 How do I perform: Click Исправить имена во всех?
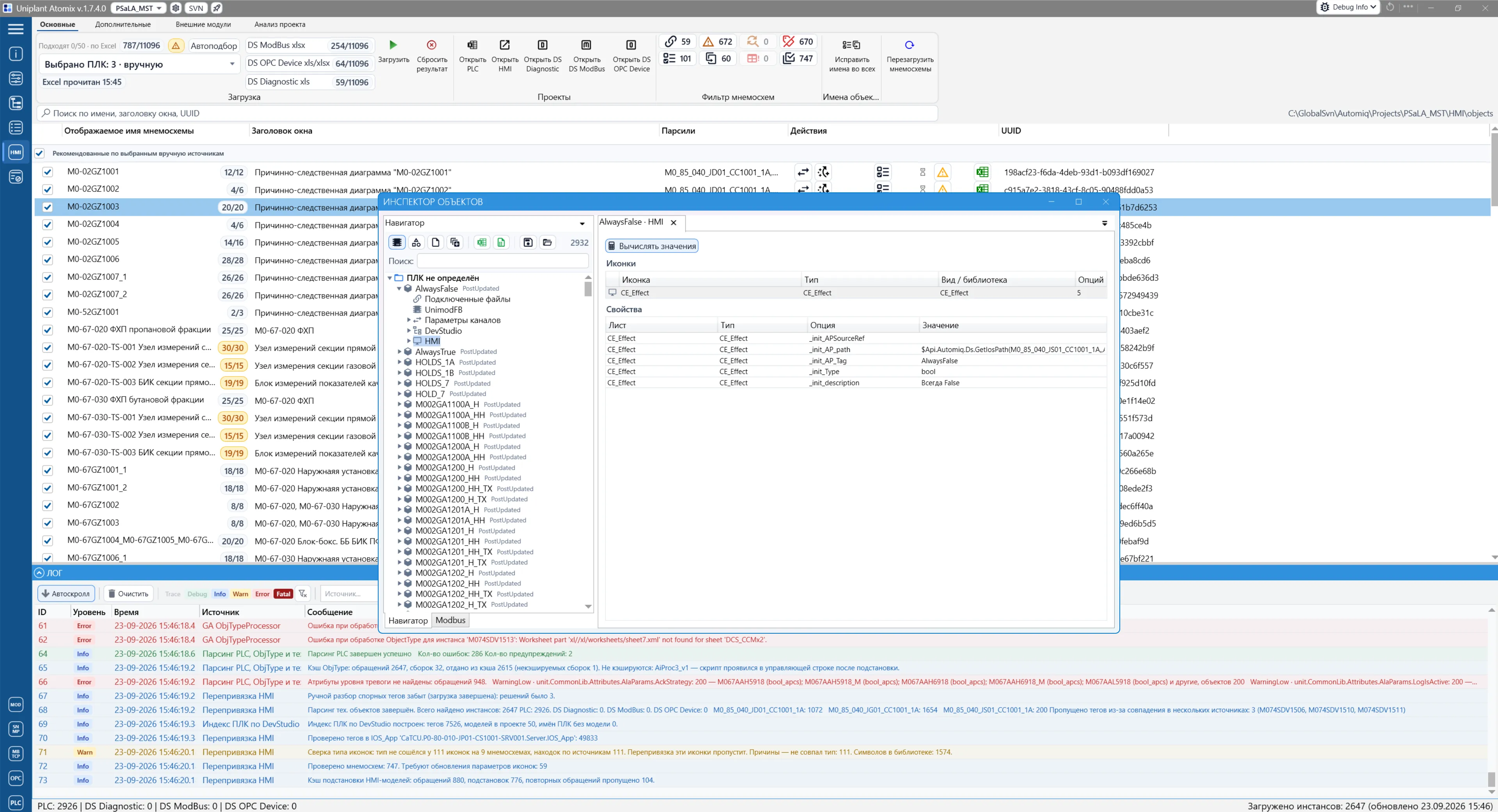(x=852, y=56)
